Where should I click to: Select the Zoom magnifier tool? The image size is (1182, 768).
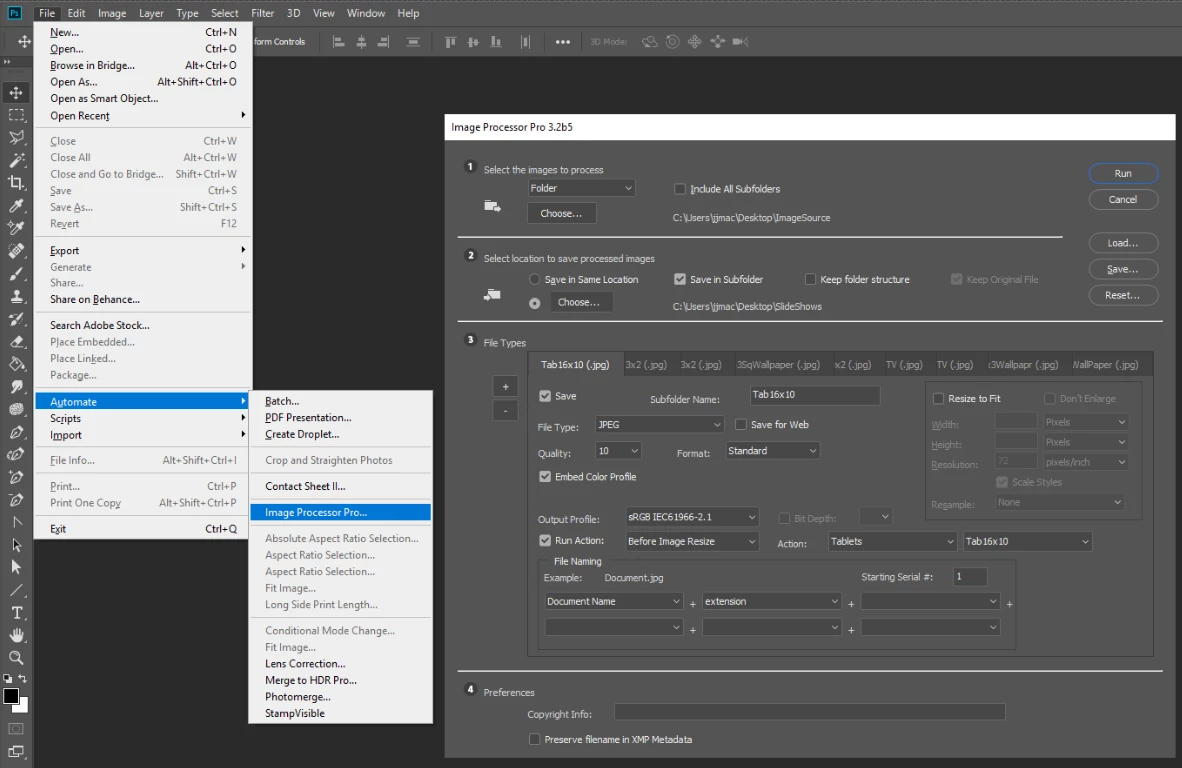coord(16,658)
